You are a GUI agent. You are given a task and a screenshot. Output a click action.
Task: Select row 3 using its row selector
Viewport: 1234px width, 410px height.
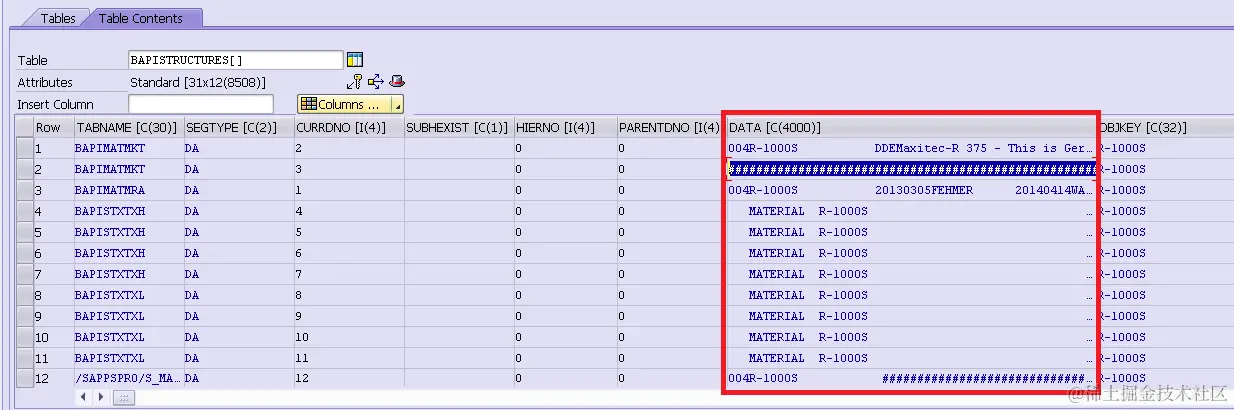23,190
